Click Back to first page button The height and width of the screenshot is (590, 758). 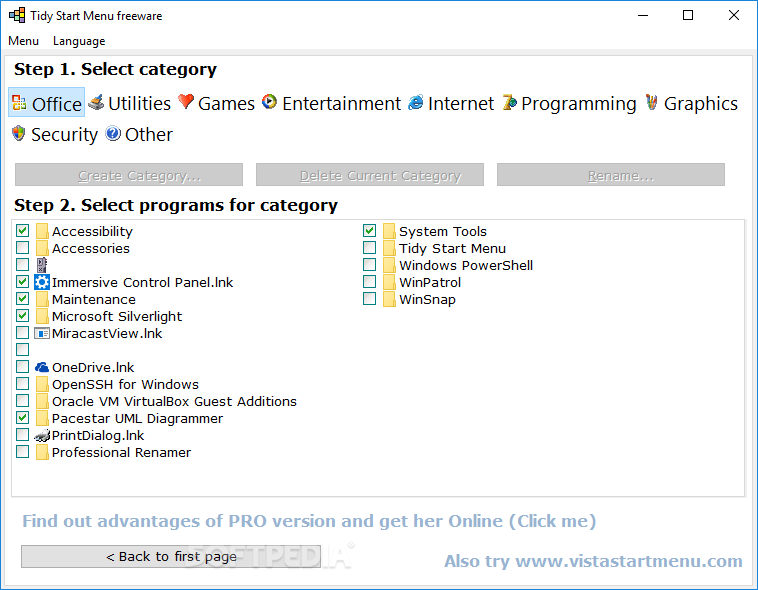[171, 557]
